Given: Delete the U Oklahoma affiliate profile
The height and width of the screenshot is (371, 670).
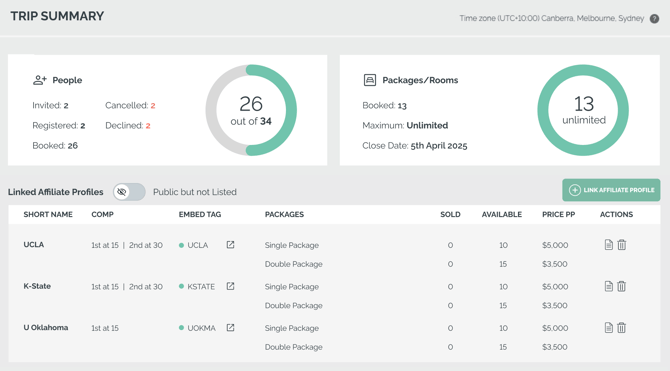Looking at the screenshot, I should 622,328.
